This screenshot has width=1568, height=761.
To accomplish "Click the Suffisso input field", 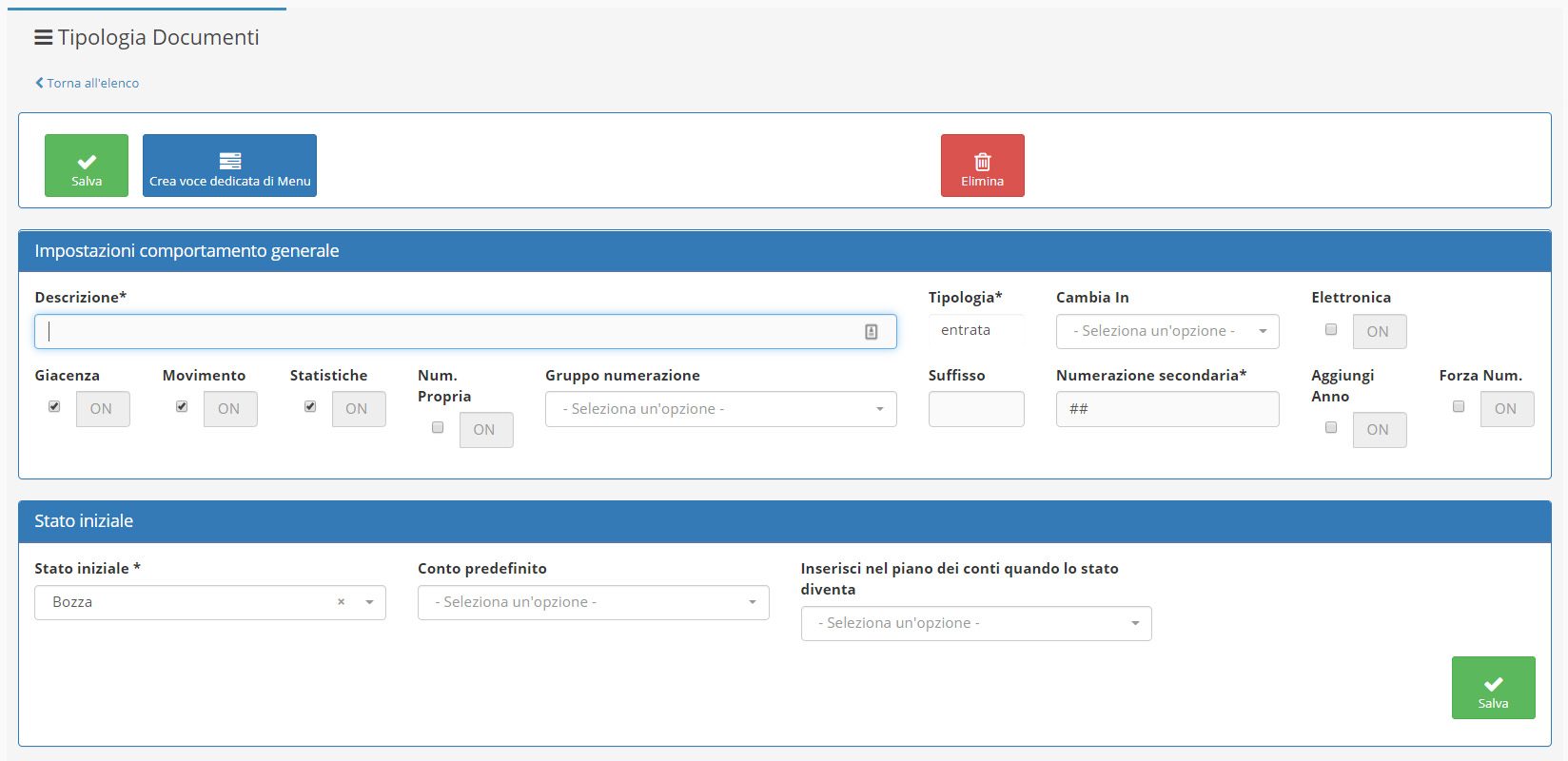I will tap(975, 409).
